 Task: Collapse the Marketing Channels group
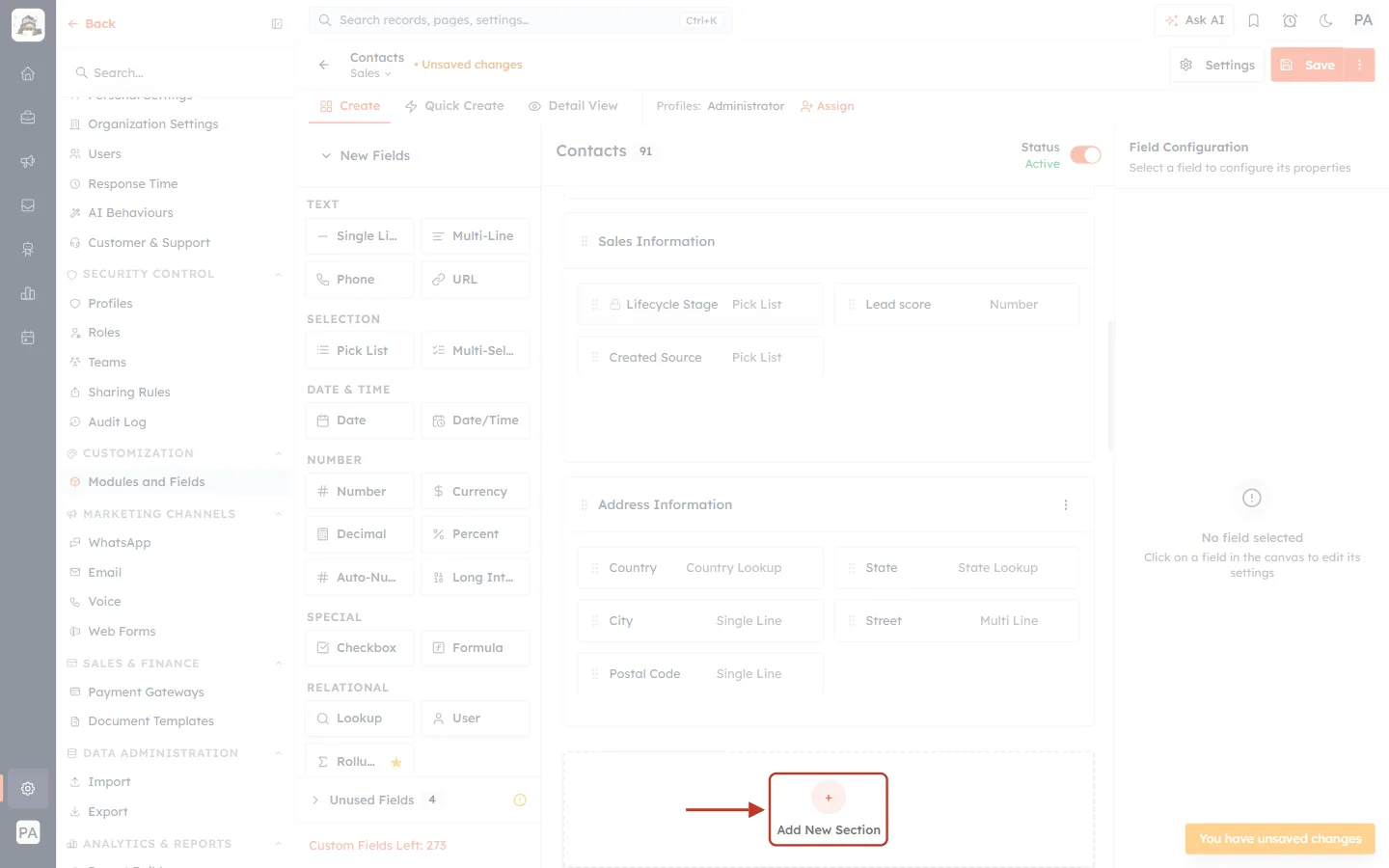click(279, 514)
